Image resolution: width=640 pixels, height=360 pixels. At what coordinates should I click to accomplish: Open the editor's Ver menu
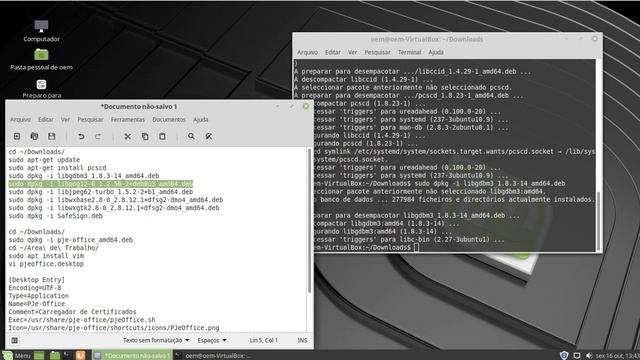pos(65,120)
